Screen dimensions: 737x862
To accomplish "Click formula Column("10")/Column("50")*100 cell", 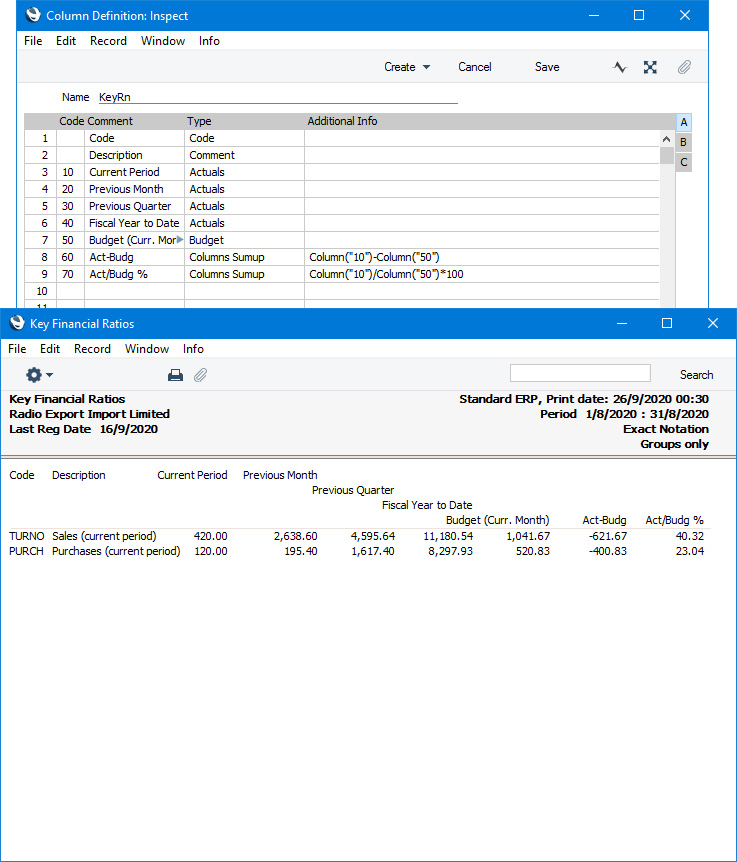I will coord(482,274).
